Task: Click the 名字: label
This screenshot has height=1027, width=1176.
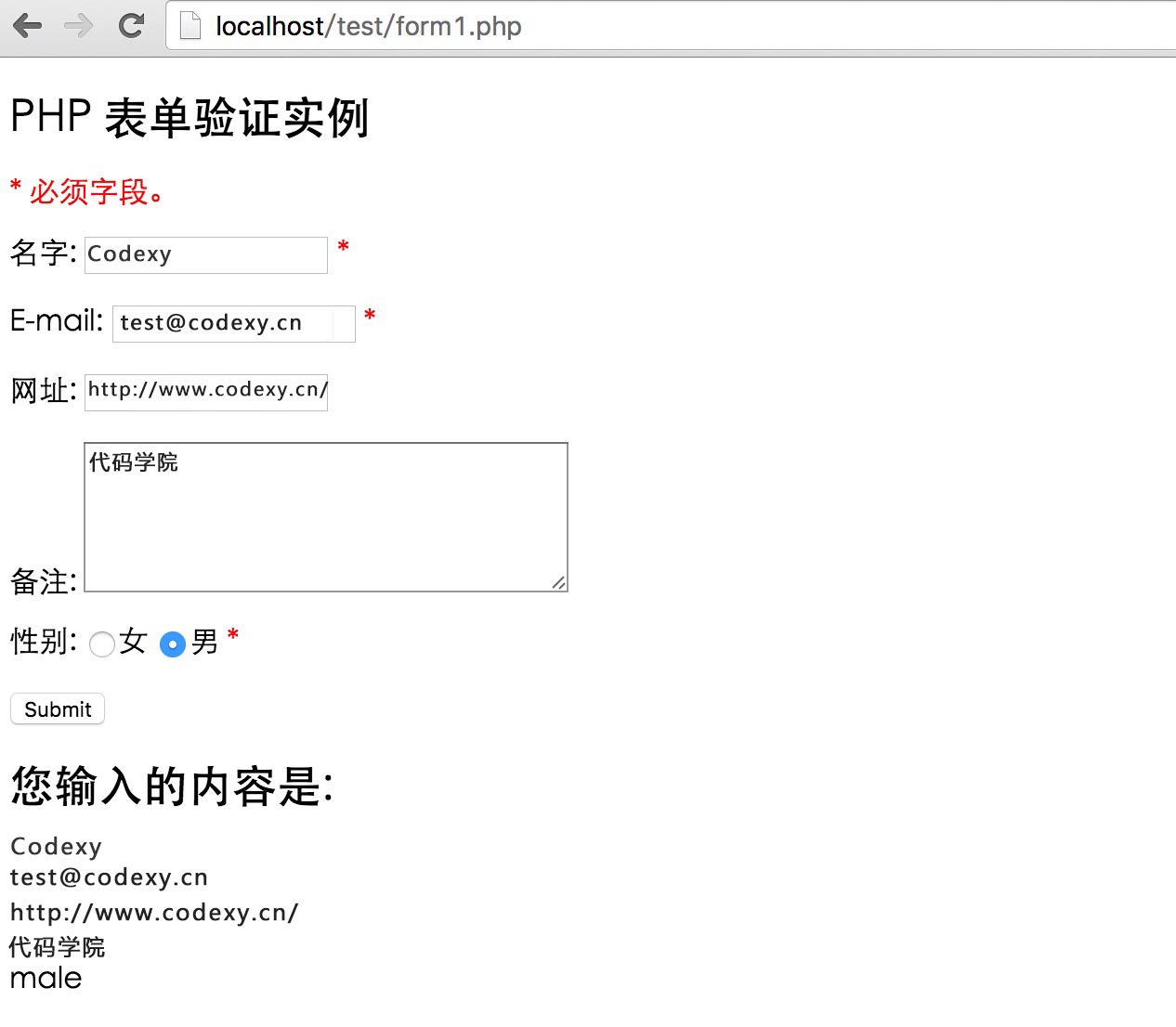Action: coord(44,253)
